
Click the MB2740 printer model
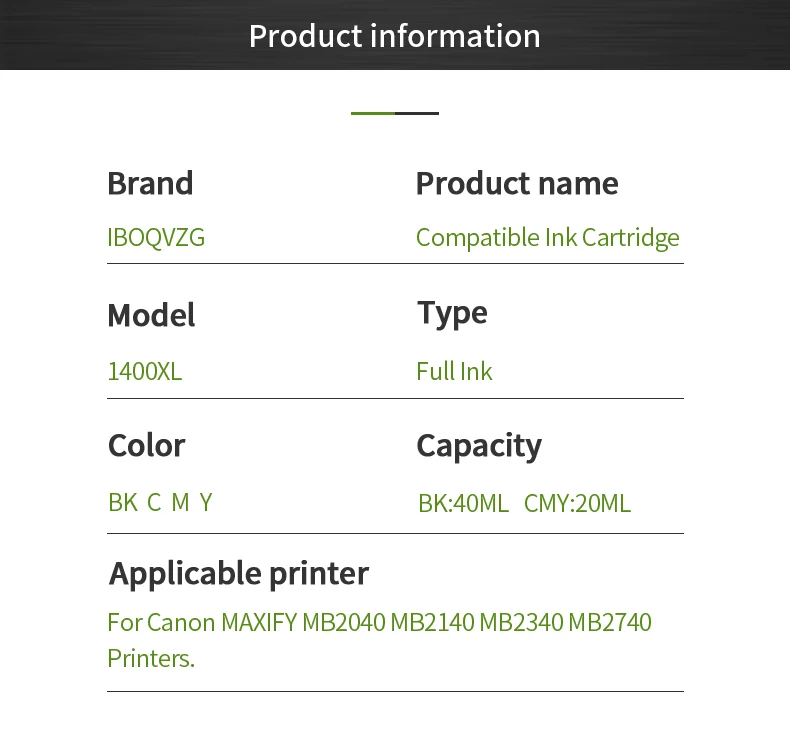610,622
